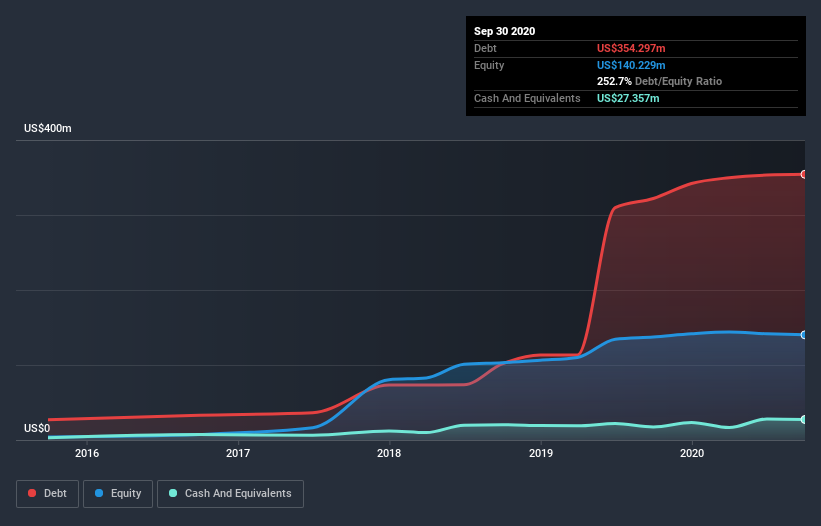Click the US$354.297m debt value
The height and width of the screenshot is (526, 821).
(631, 48)
